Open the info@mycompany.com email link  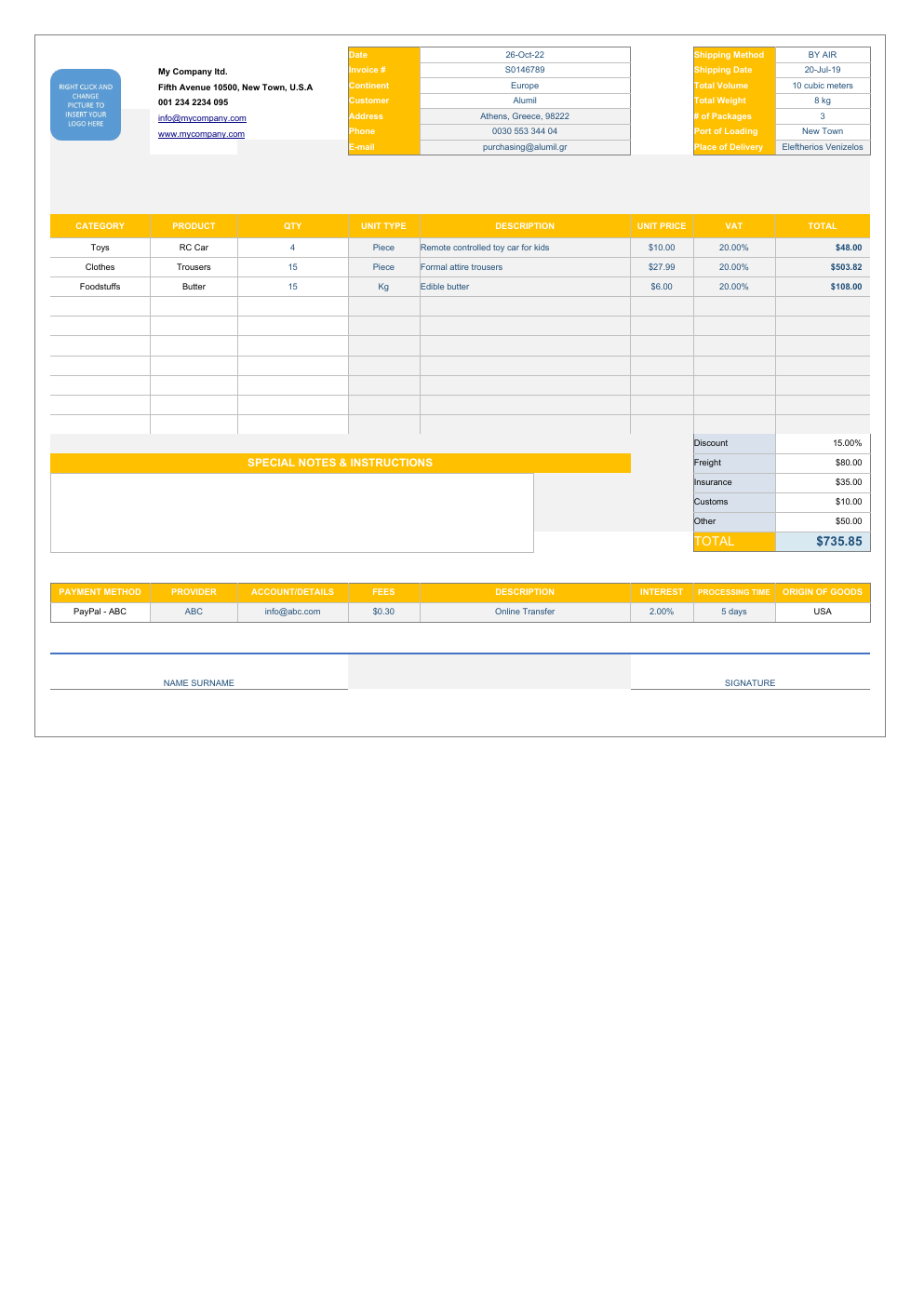202,118
